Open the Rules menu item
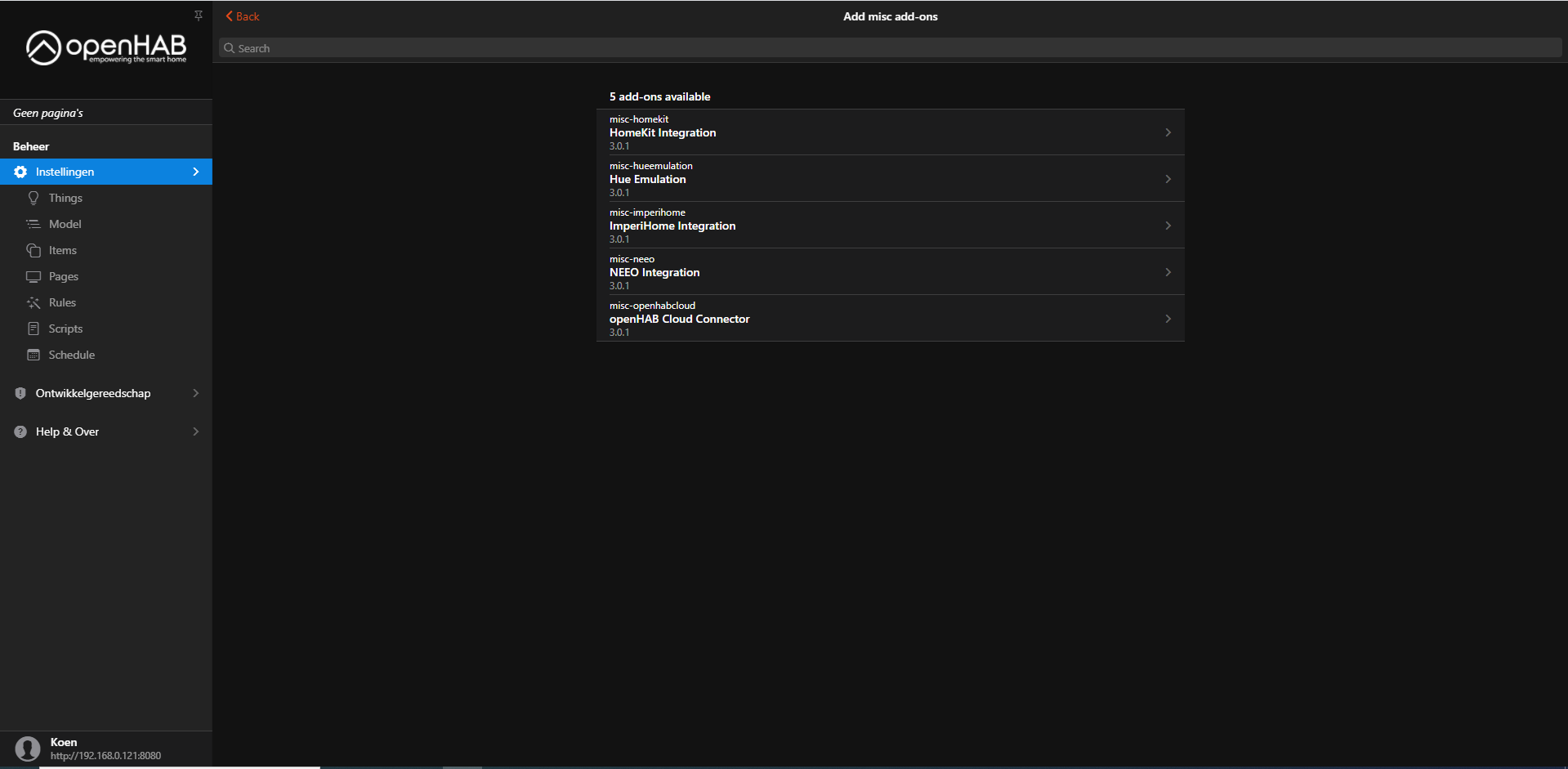Screen dimensions: 1568x769 pos(106,302)
